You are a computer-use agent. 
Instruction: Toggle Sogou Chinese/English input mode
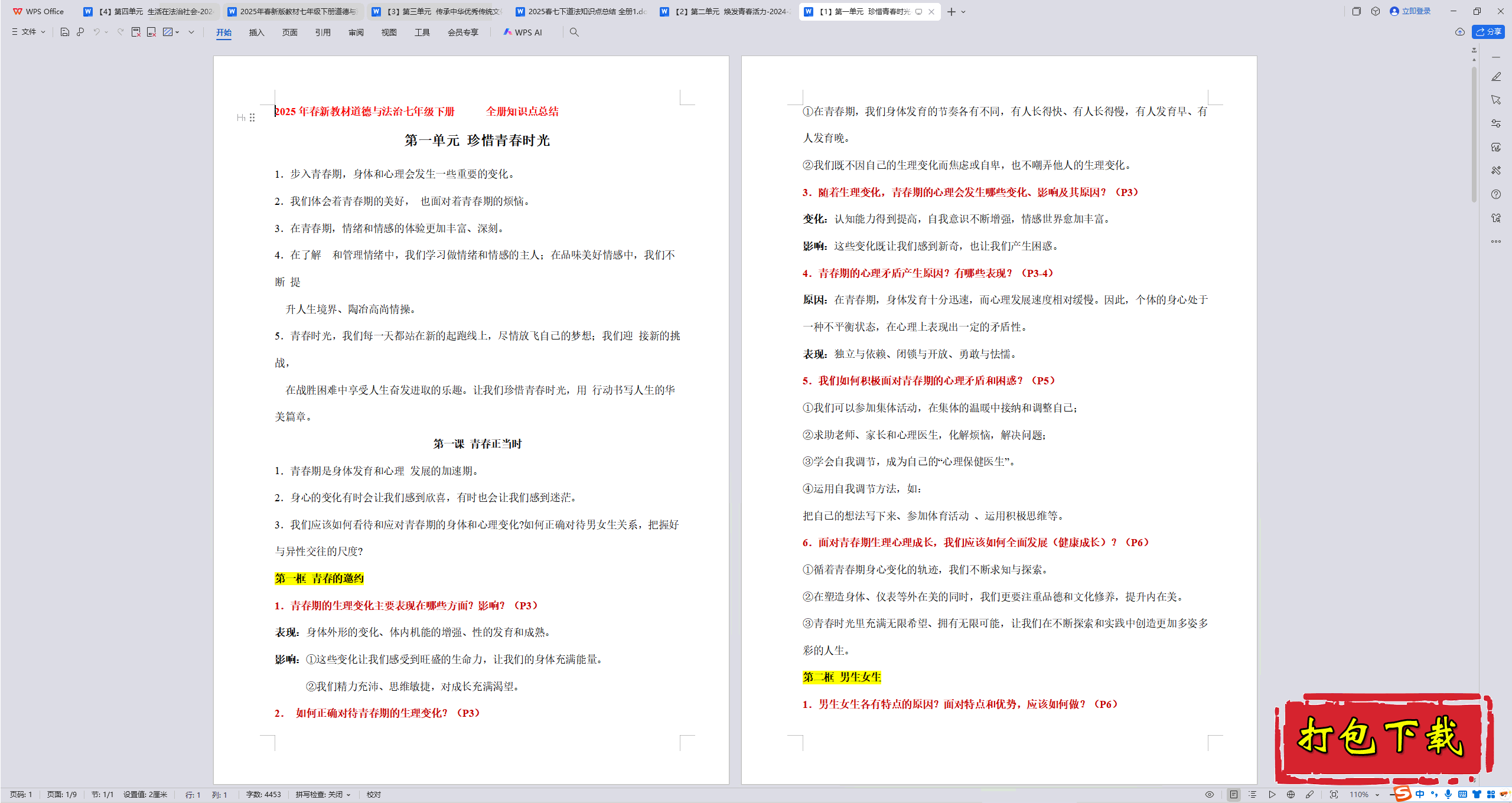click(1420, 795)
